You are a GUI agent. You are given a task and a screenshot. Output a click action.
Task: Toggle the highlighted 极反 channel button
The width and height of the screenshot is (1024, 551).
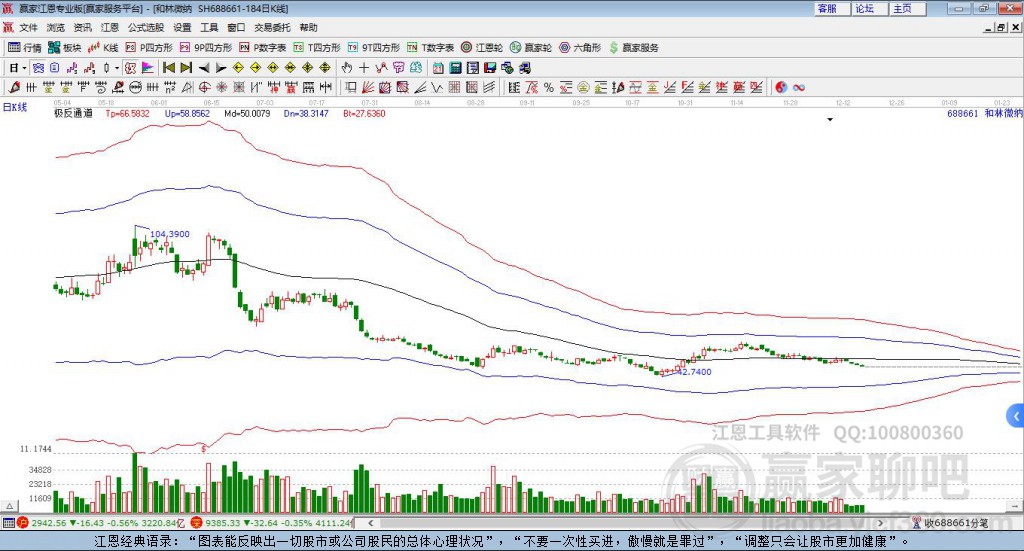click(130, 68)
